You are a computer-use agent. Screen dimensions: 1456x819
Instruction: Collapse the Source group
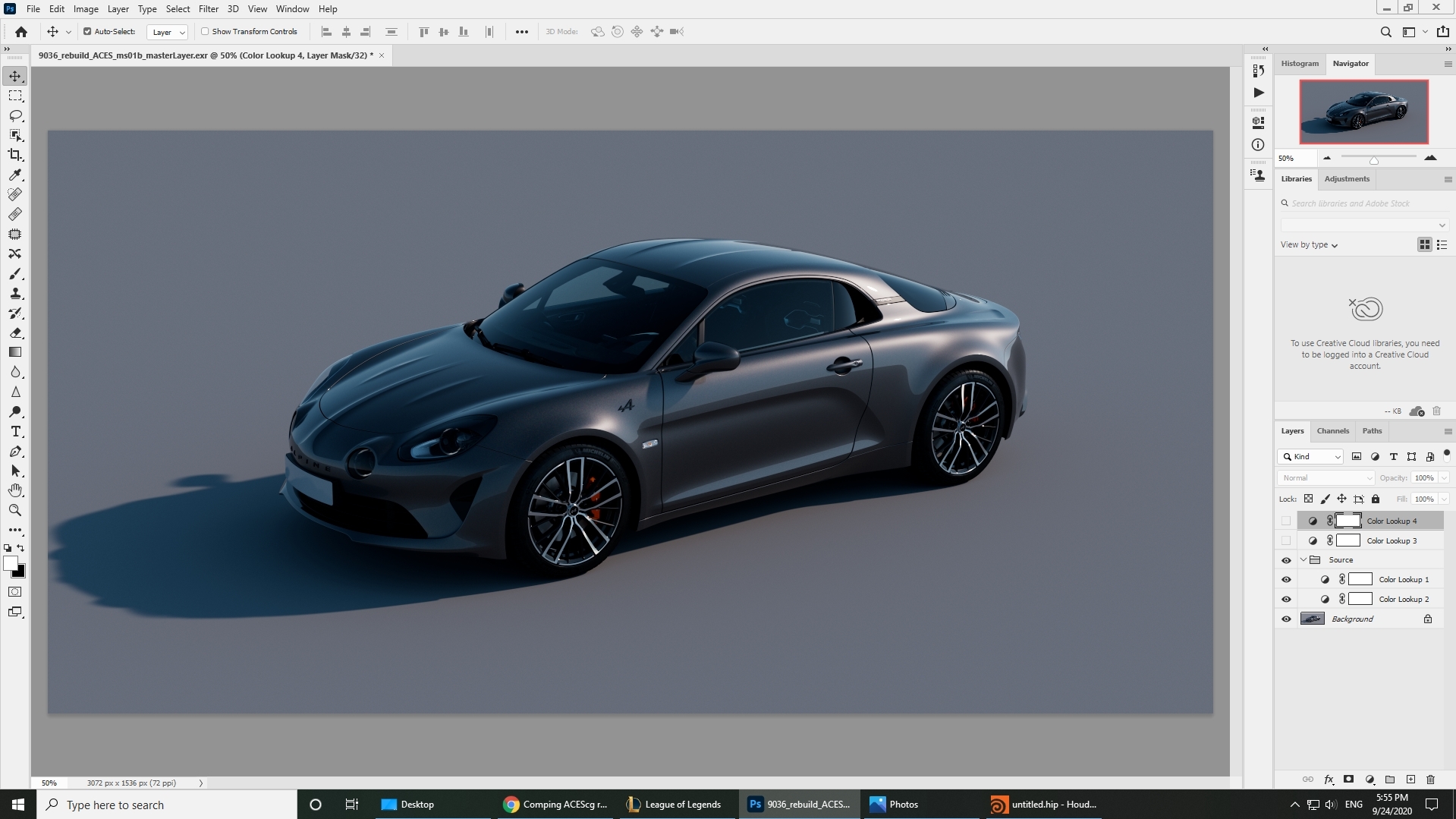1303,560
